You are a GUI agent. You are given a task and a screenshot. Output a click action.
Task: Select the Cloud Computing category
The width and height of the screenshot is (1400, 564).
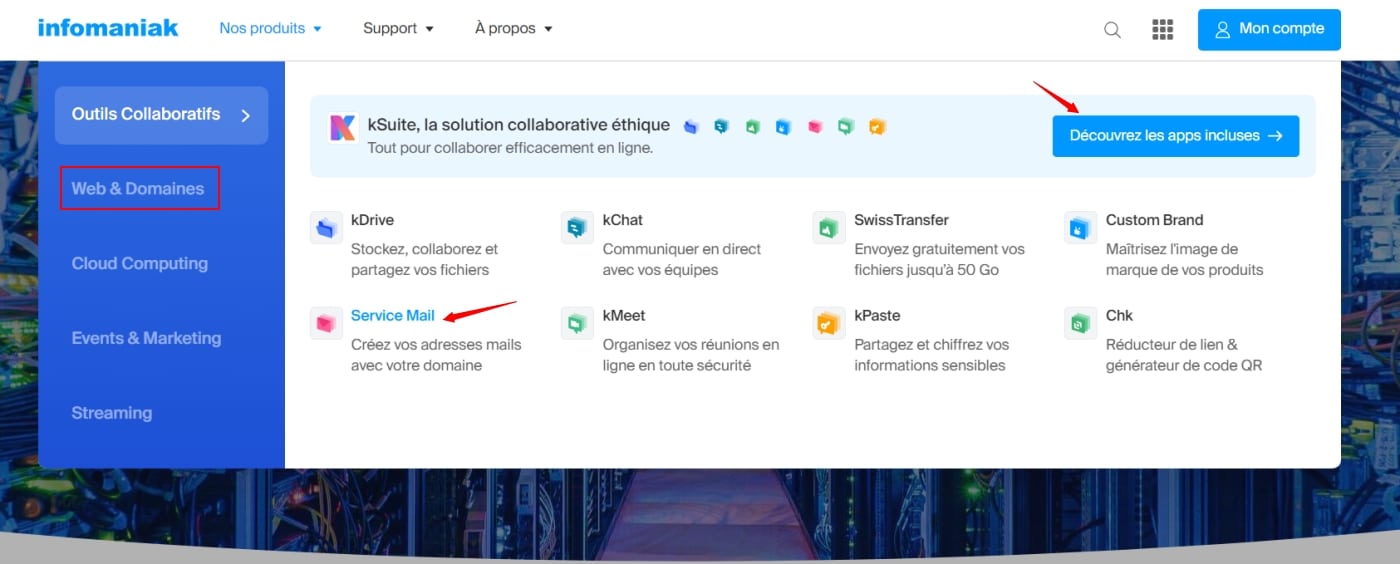coord(140,263)
